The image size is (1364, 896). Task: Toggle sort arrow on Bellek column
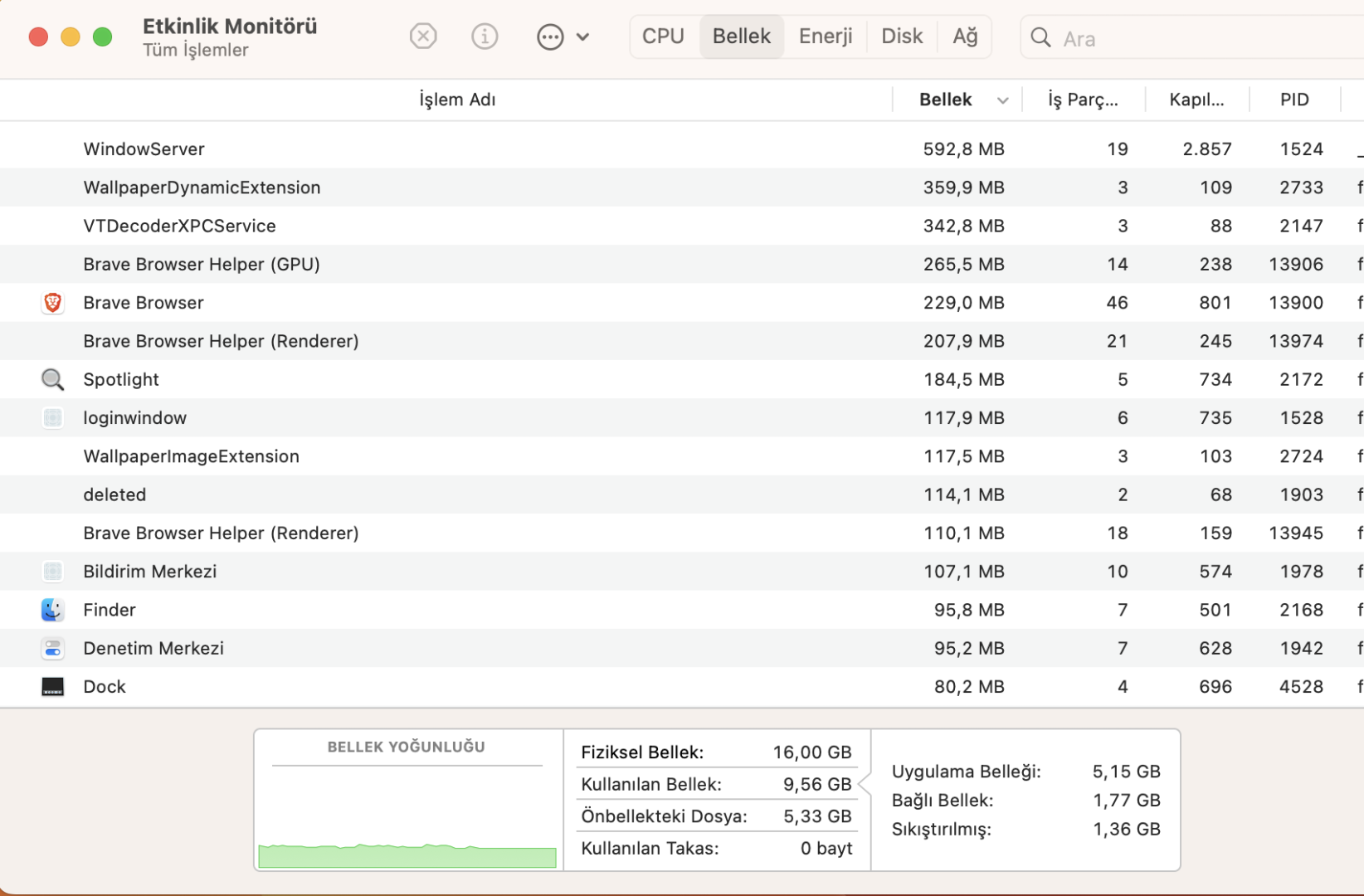(1002, 100)
